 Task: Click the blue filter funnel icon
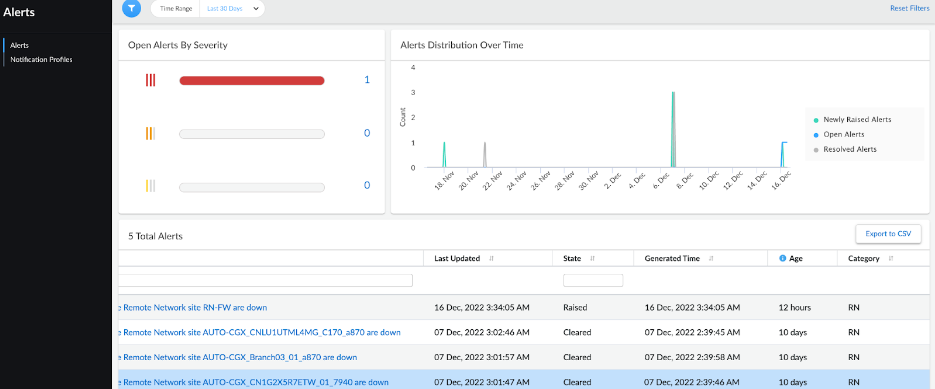pos(131,8)
